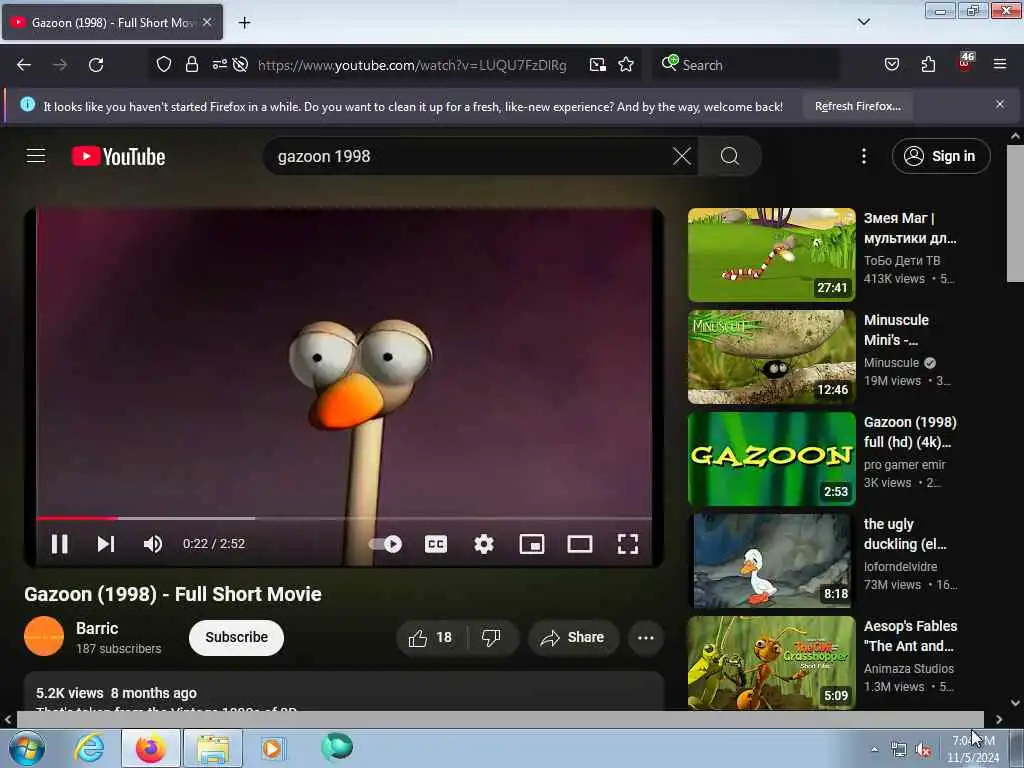Open video settings gear in player
The width and height of the screenshot is (1024, 768).
pyautogui.click(x=484, y=544)
